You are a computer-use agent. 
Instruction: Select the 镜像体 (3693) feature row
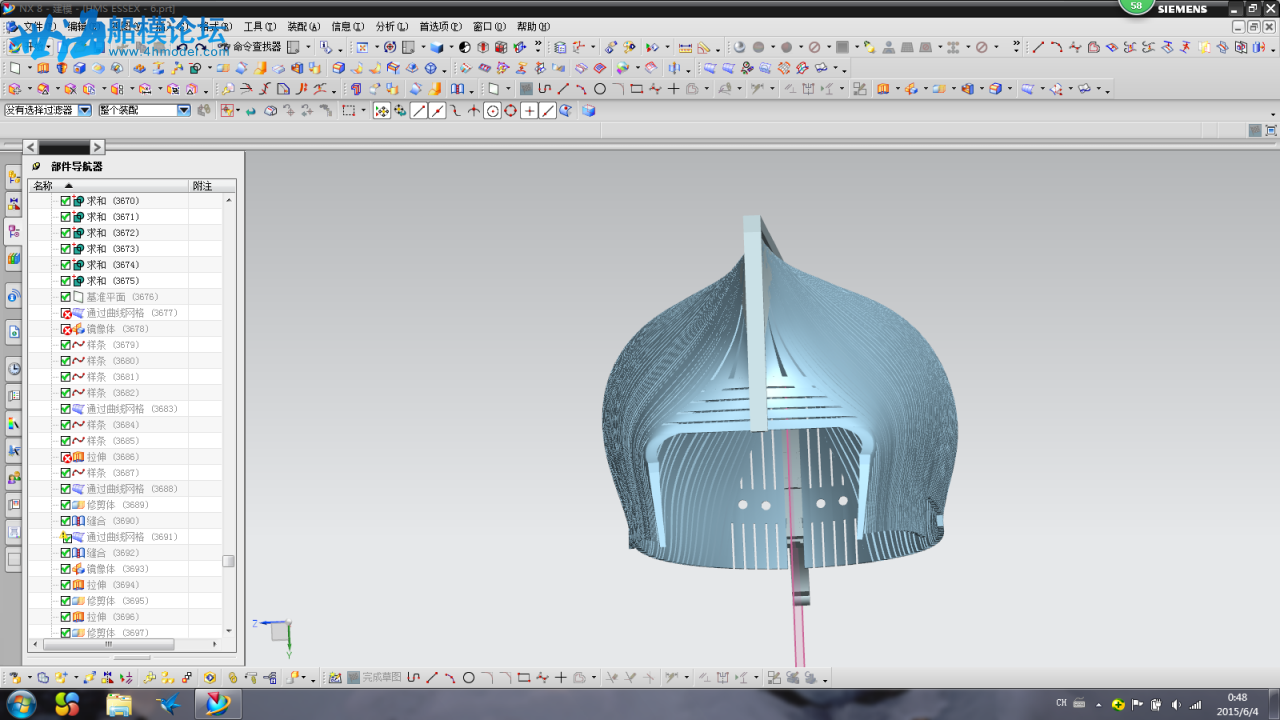tap(124, 569)
